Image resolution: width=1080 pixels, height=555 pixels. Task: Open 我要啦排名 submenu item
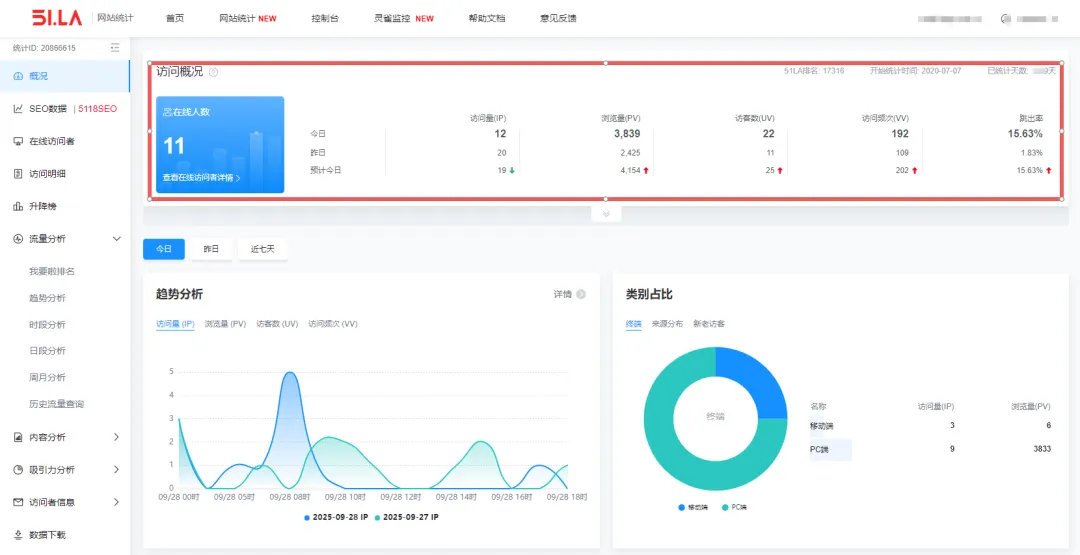click(52, 271)
